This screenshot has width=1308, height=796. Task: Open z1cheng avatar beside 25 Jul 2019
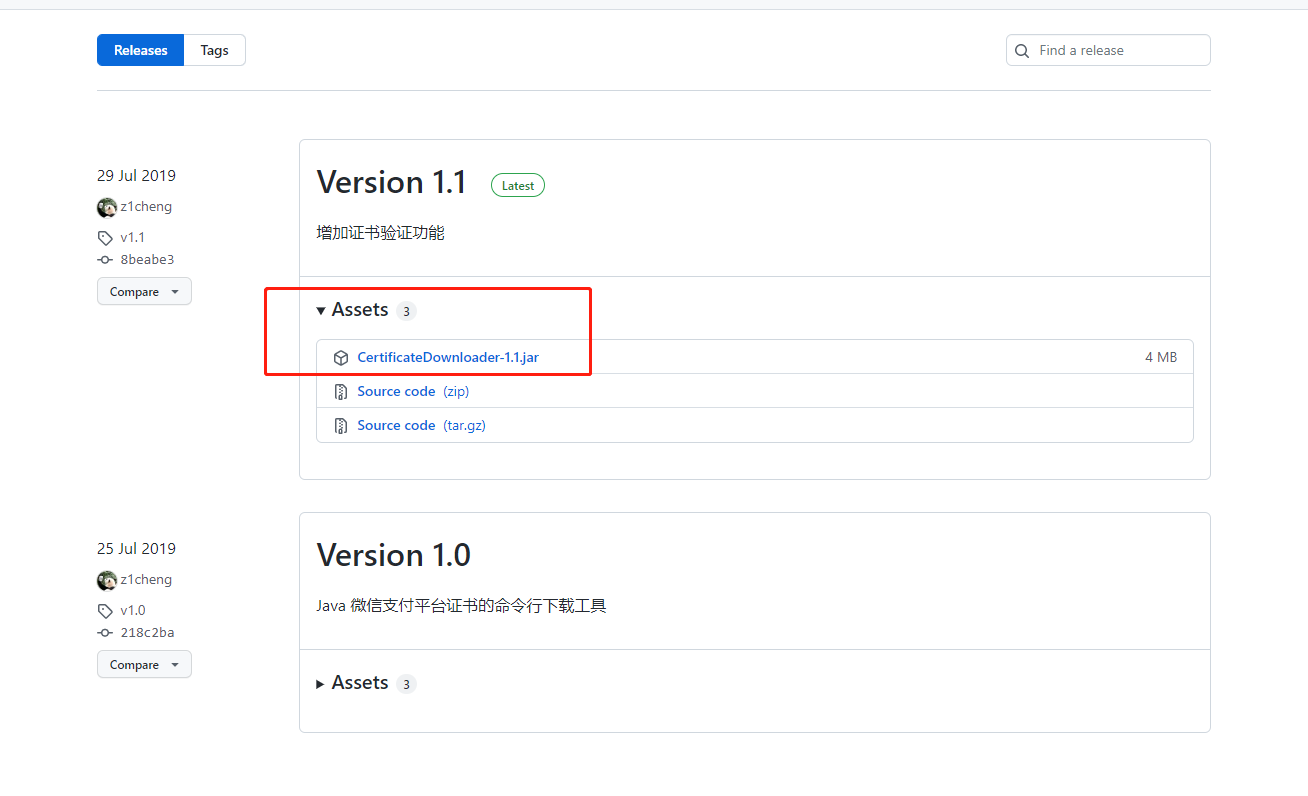pyautogui.click(x=107, y=580)
